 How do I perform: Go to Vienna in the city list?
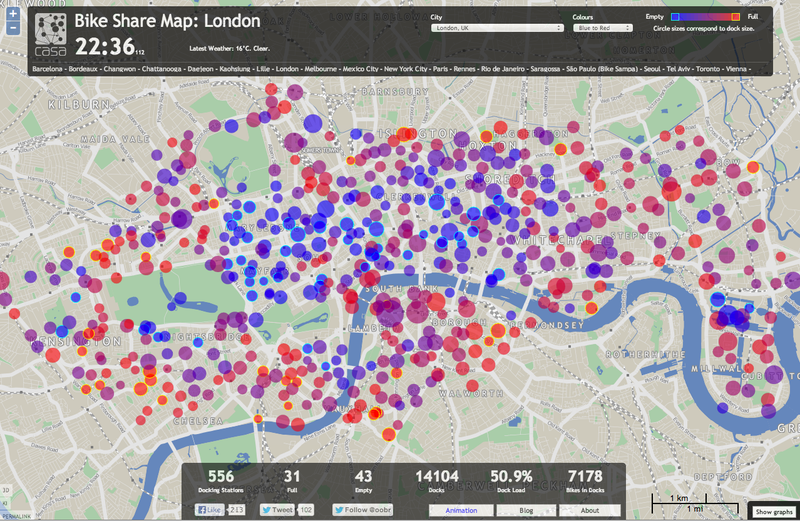point(735,69)
